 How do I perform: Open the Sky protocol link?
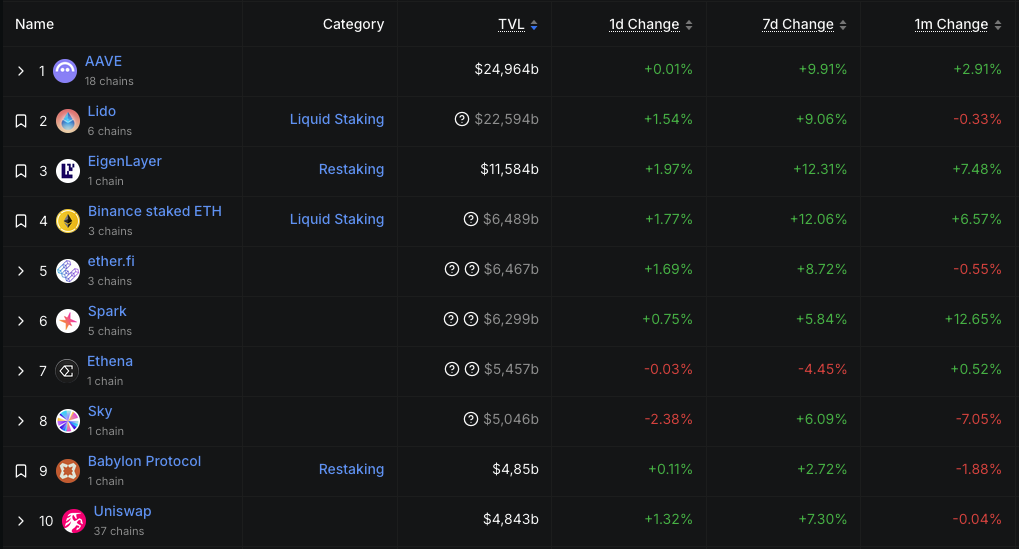coord(100,411)
